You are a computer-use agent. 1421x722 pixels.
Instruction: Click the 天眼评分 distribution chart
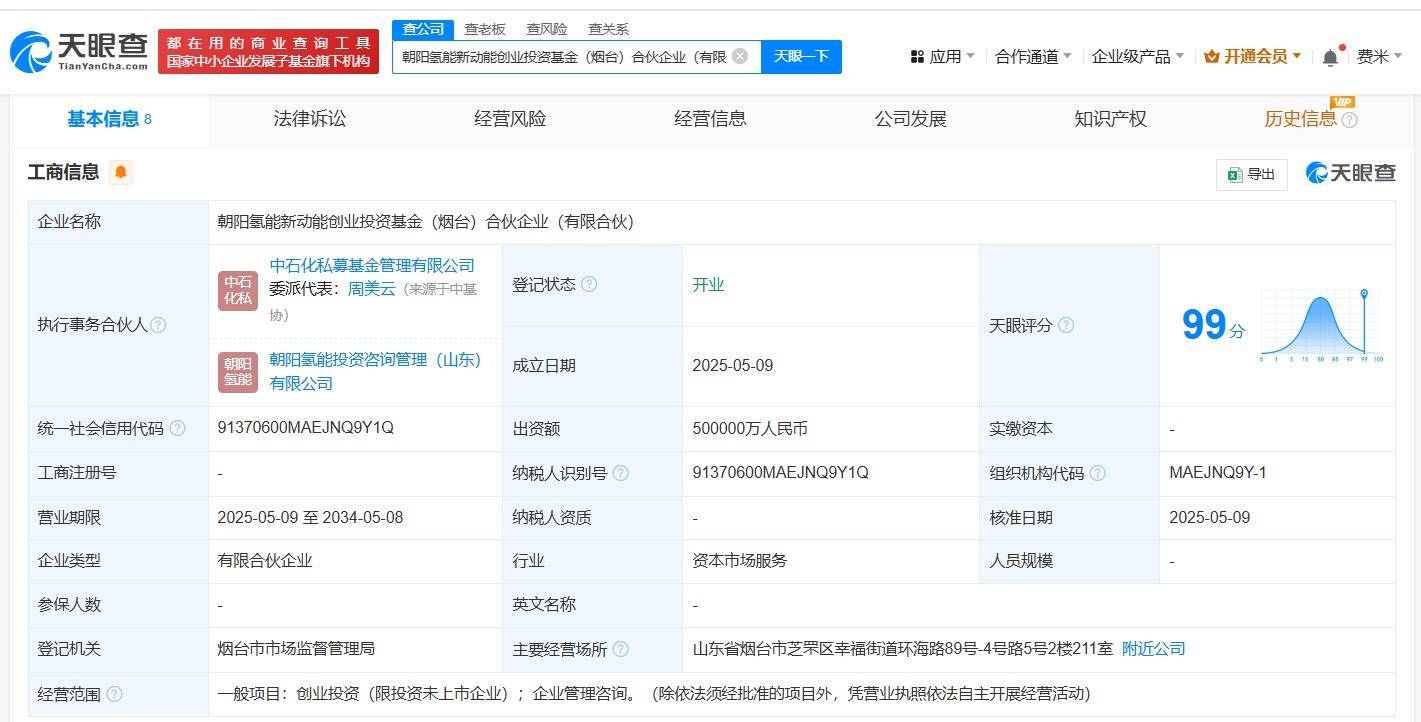[1322, 325]
